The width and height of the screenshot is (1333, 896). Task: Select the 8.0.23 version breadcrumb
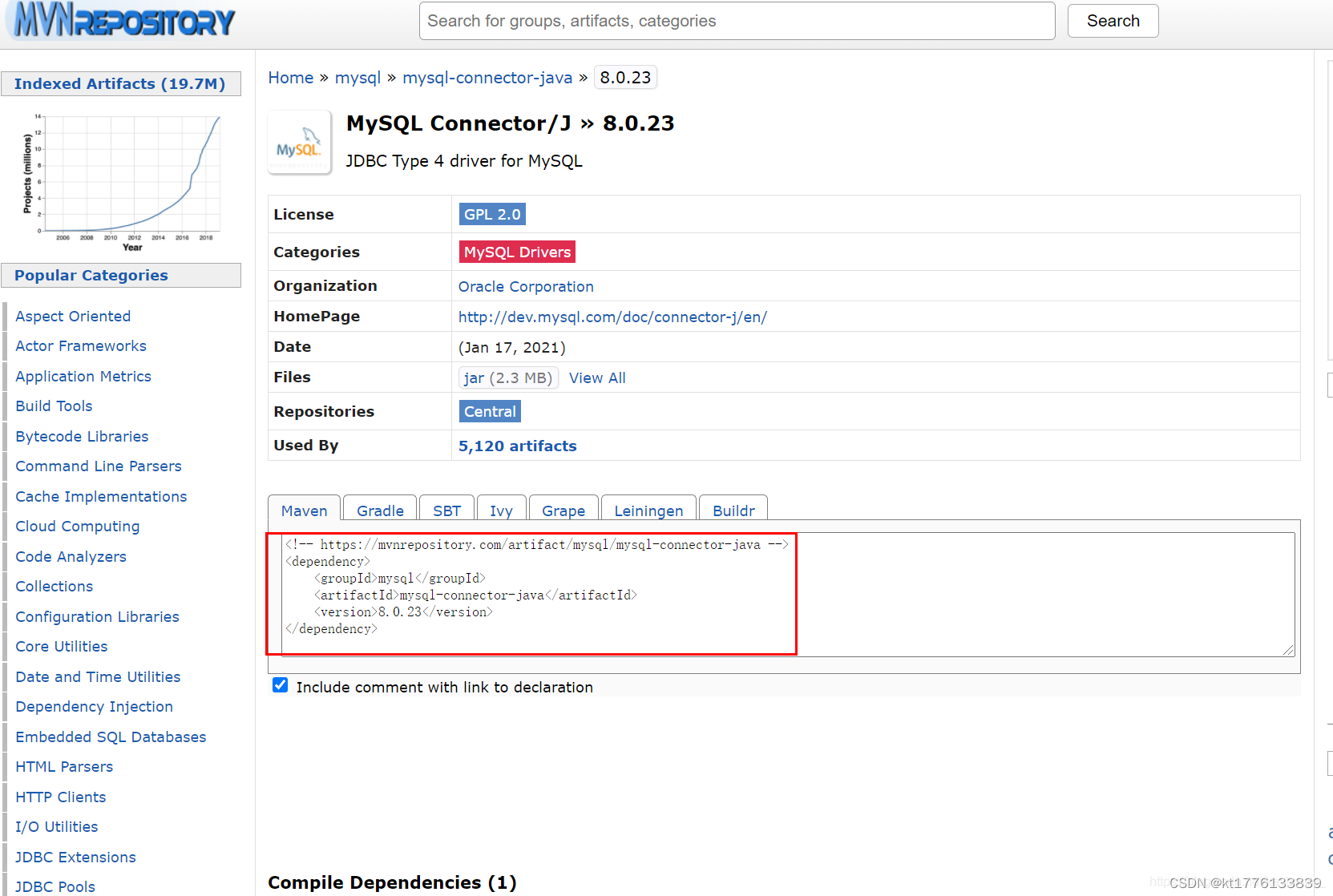pos(625,78)
